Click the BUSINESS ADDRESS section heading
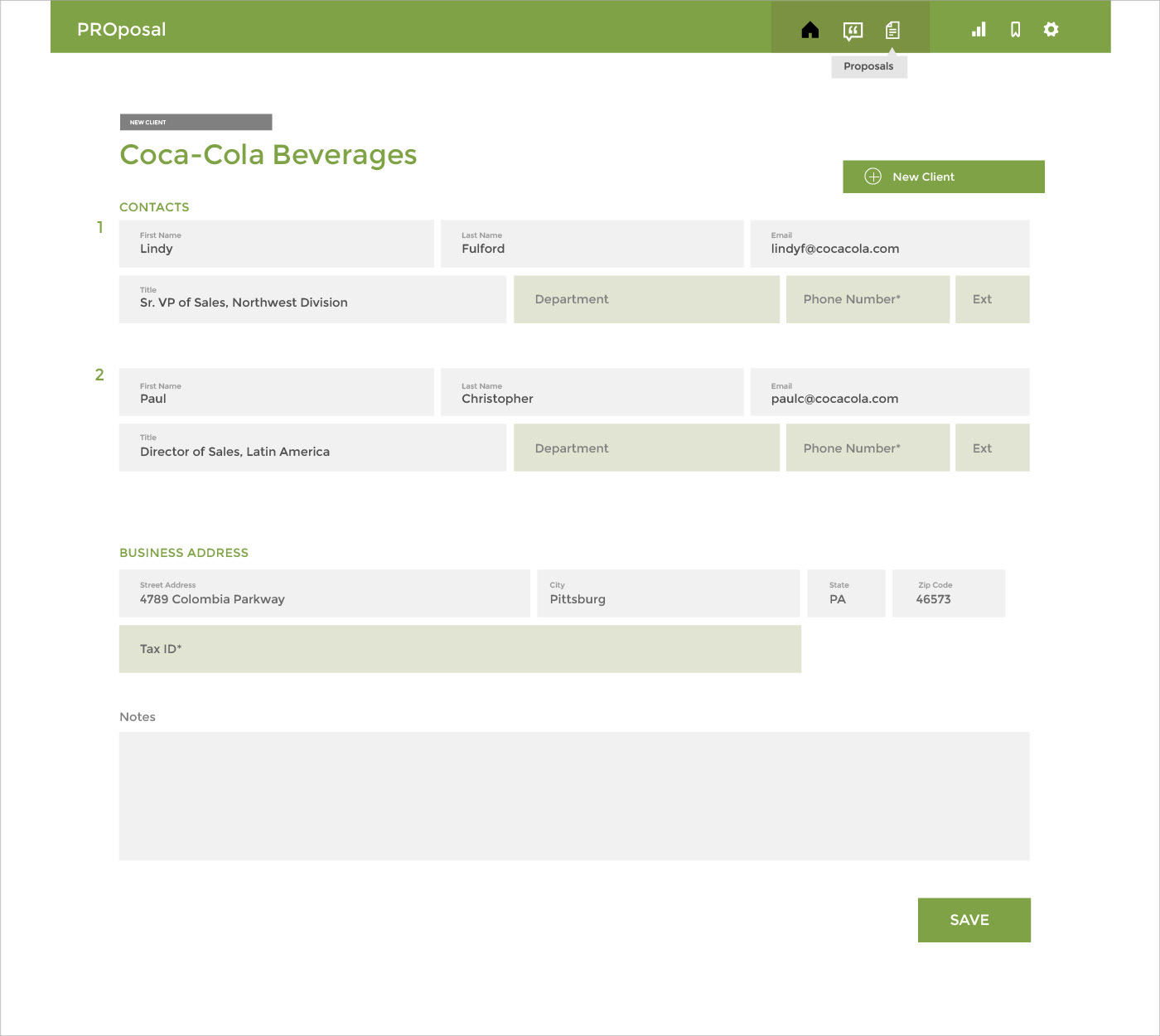 click(x=184, y=553)
